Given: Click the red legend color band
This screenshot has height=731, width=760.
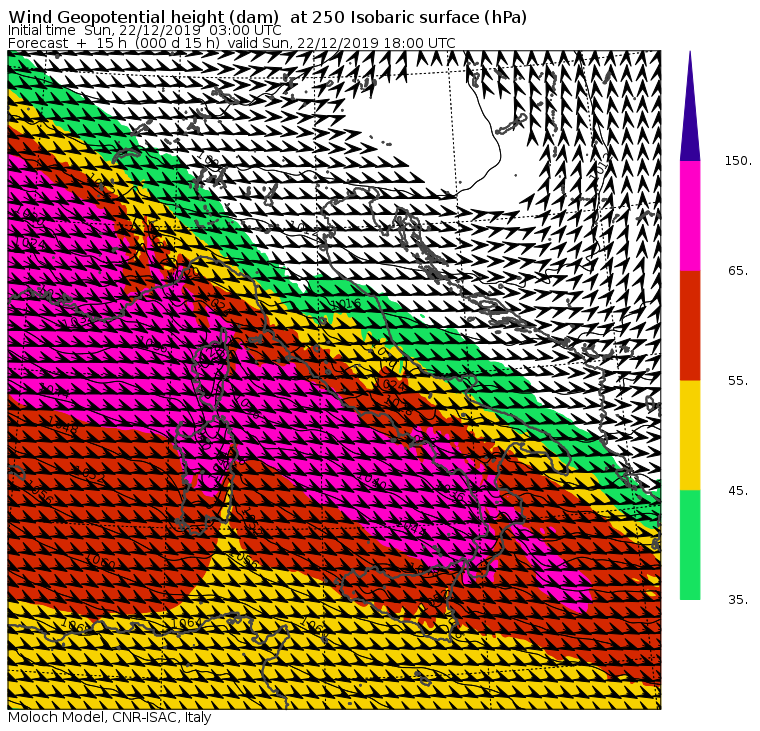Looking at the screenshot, I should point(690,325).
